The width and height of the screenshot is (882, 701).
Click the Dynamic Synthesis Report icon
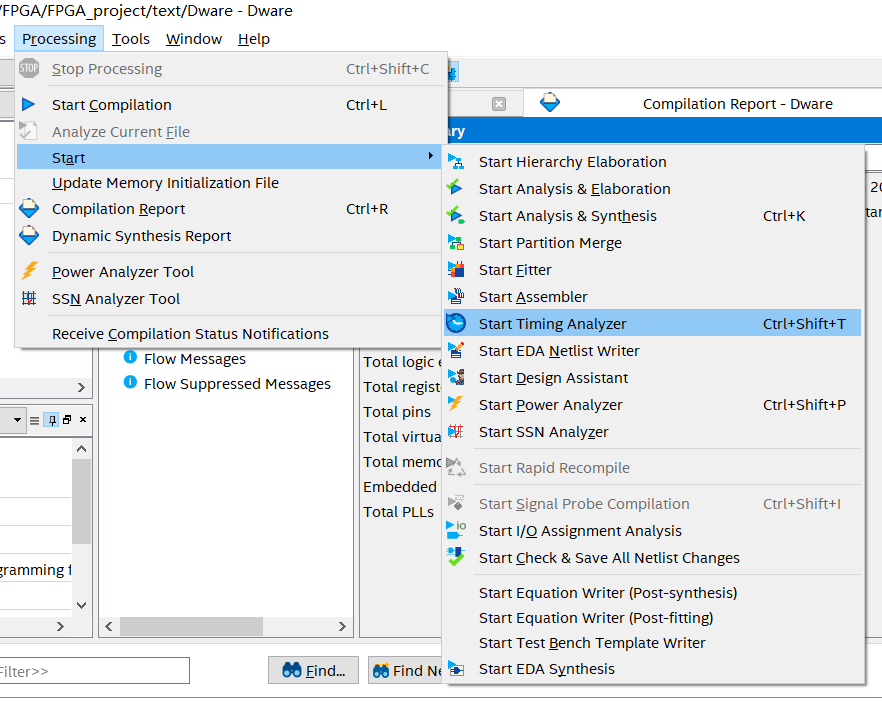click(29, 235)
